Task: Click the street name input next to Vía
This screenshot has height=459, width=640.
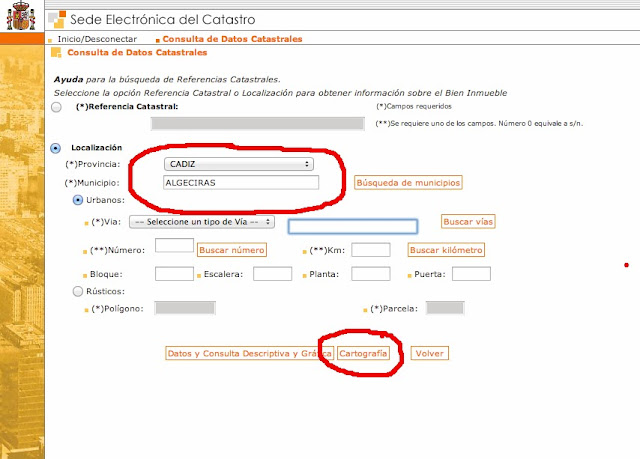Action: (x=353, y=226)
